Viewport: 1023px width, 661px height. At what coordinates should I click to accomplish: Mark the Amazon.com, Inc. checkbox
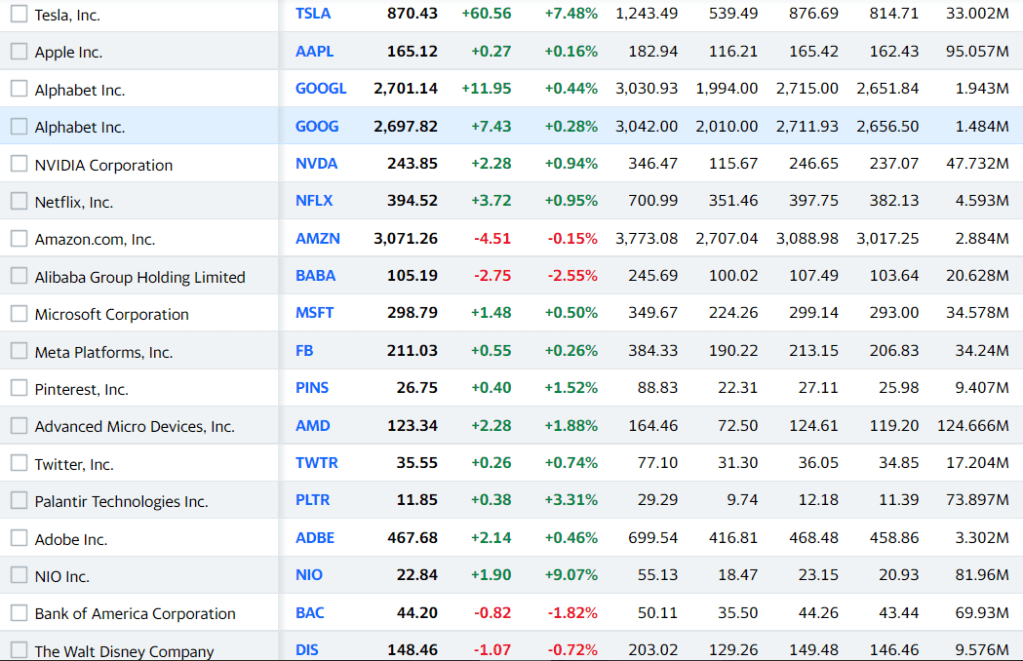(19, 239)
